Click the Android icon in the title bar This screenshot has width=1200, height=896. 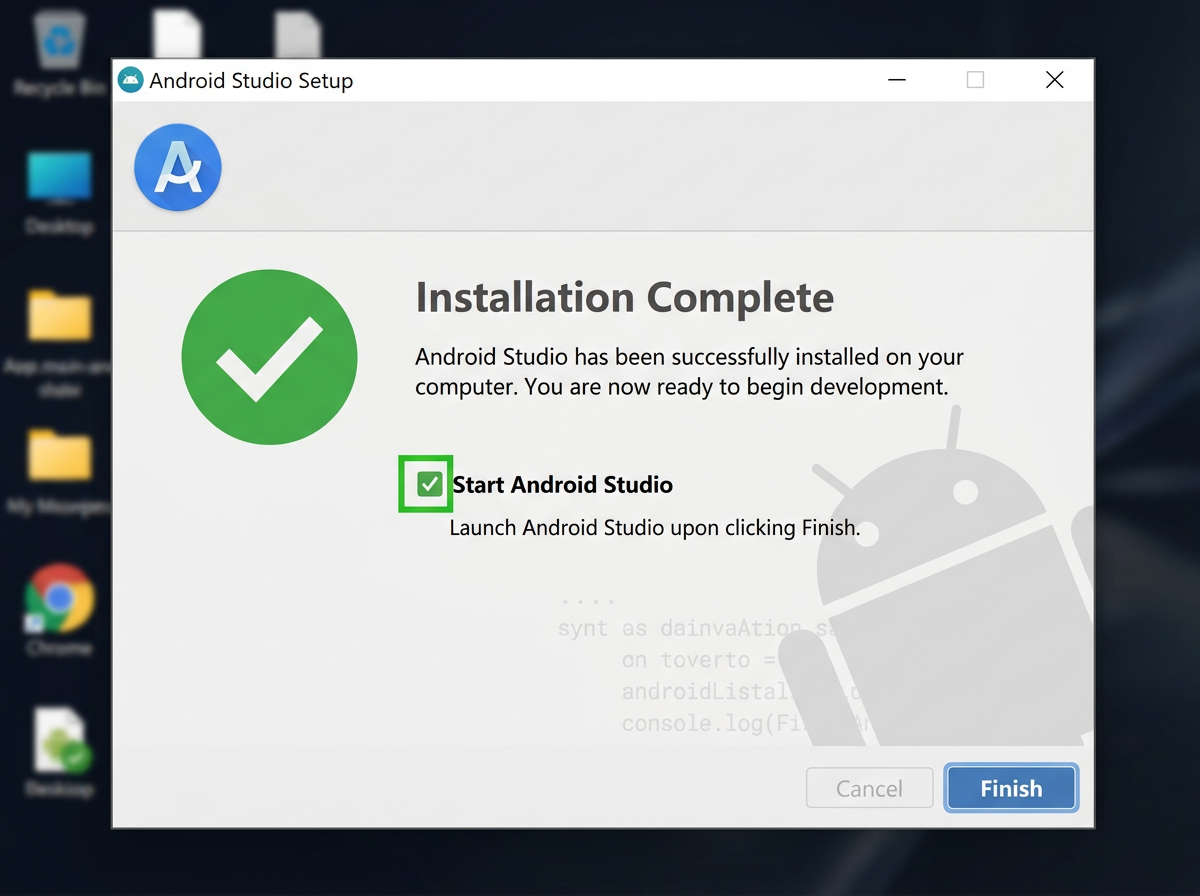pyautogui.click(x=130, y=80)
